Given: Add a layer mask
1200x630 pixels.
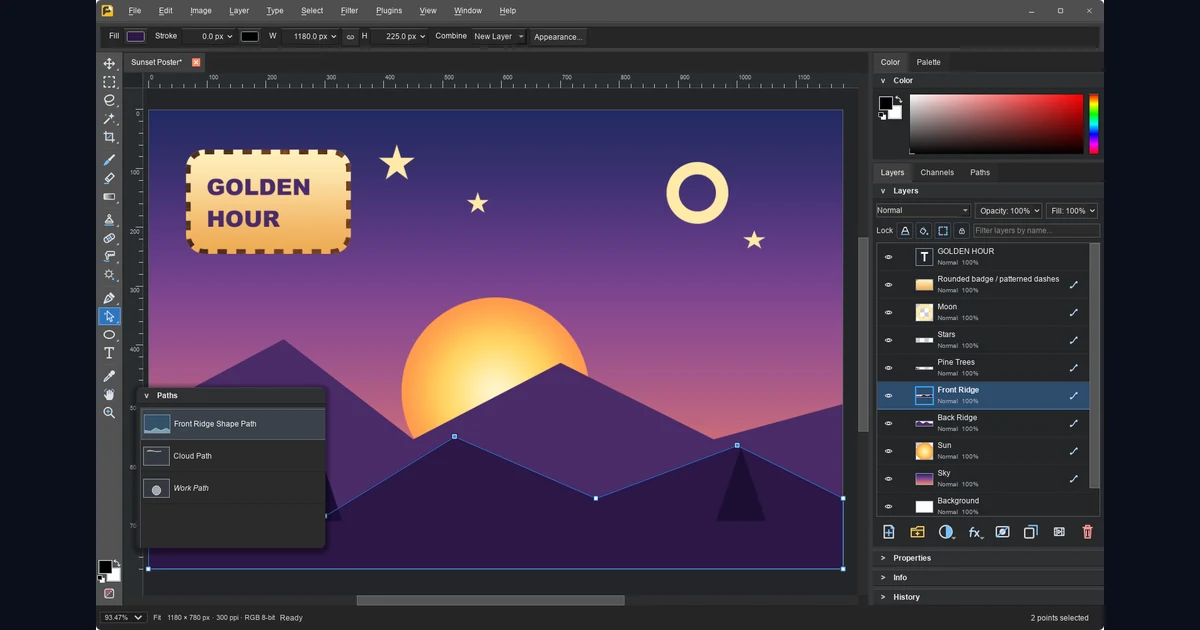Looking at the screenshot, I should (1002, 532).
